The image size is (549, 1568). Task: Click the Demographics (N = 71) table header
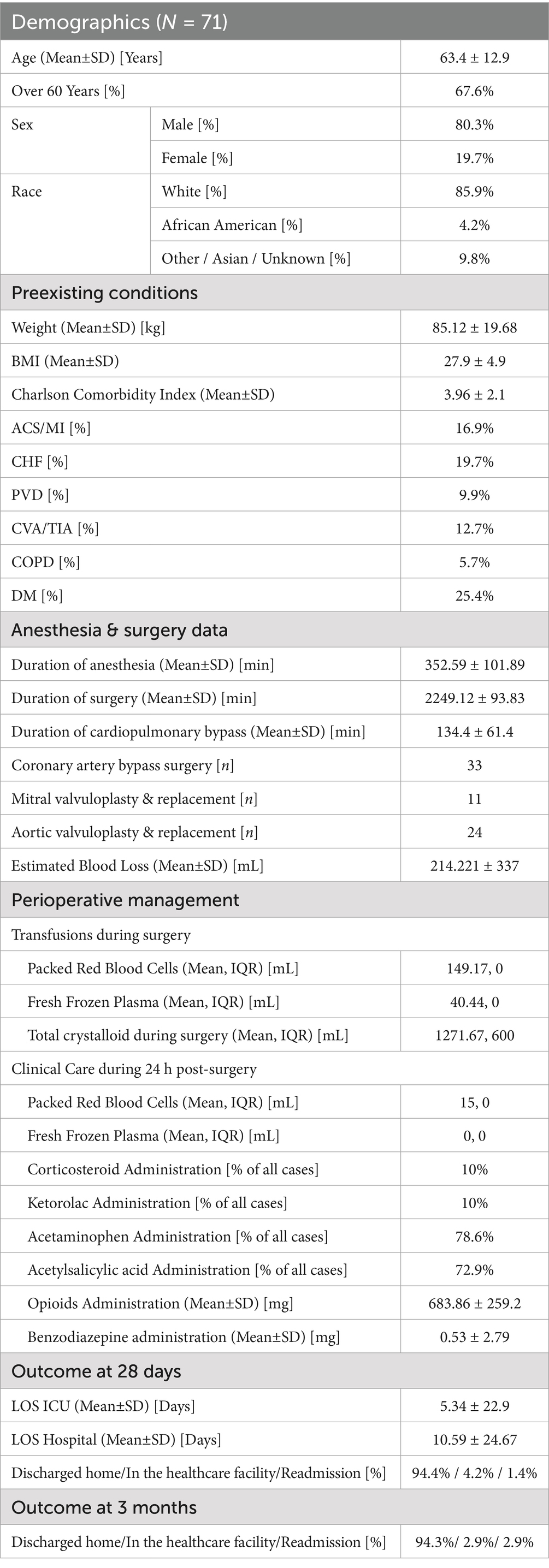(x=120, y=22)
